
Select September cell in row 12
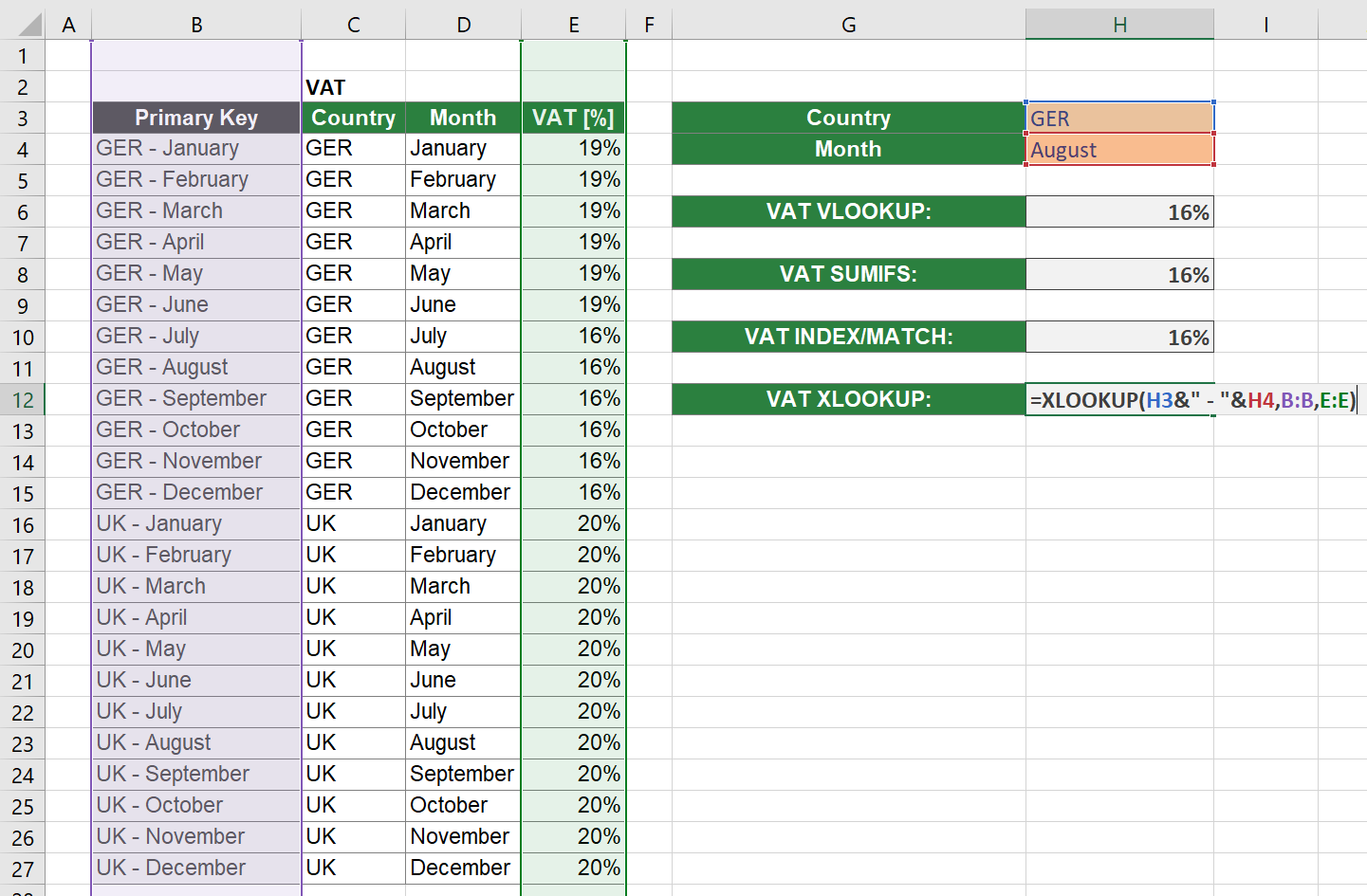(x=463, y=399)
